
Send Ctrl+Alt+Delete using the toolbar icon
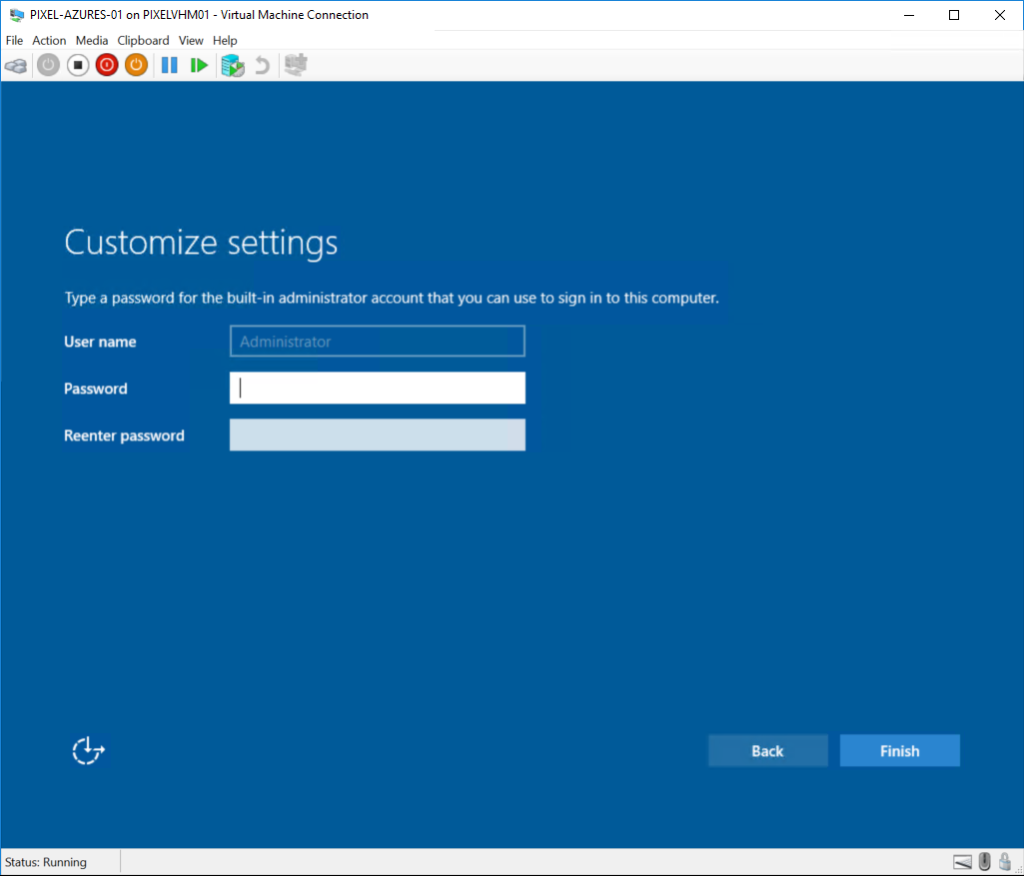click(16, 65)
